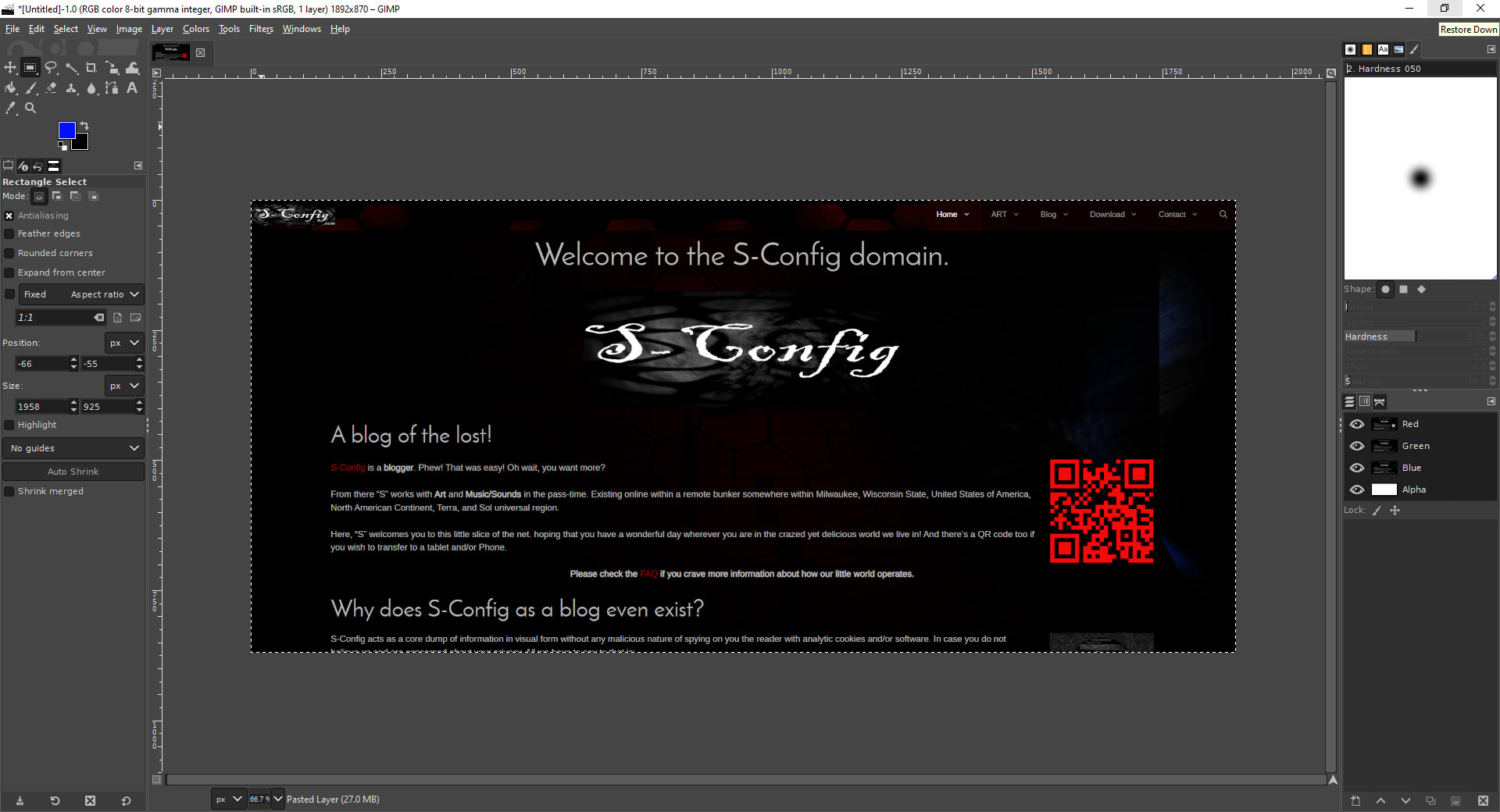This screenshot has height=812, width=1500.
Task: Click the blue foreground color swatch
Action: [67, 130]
